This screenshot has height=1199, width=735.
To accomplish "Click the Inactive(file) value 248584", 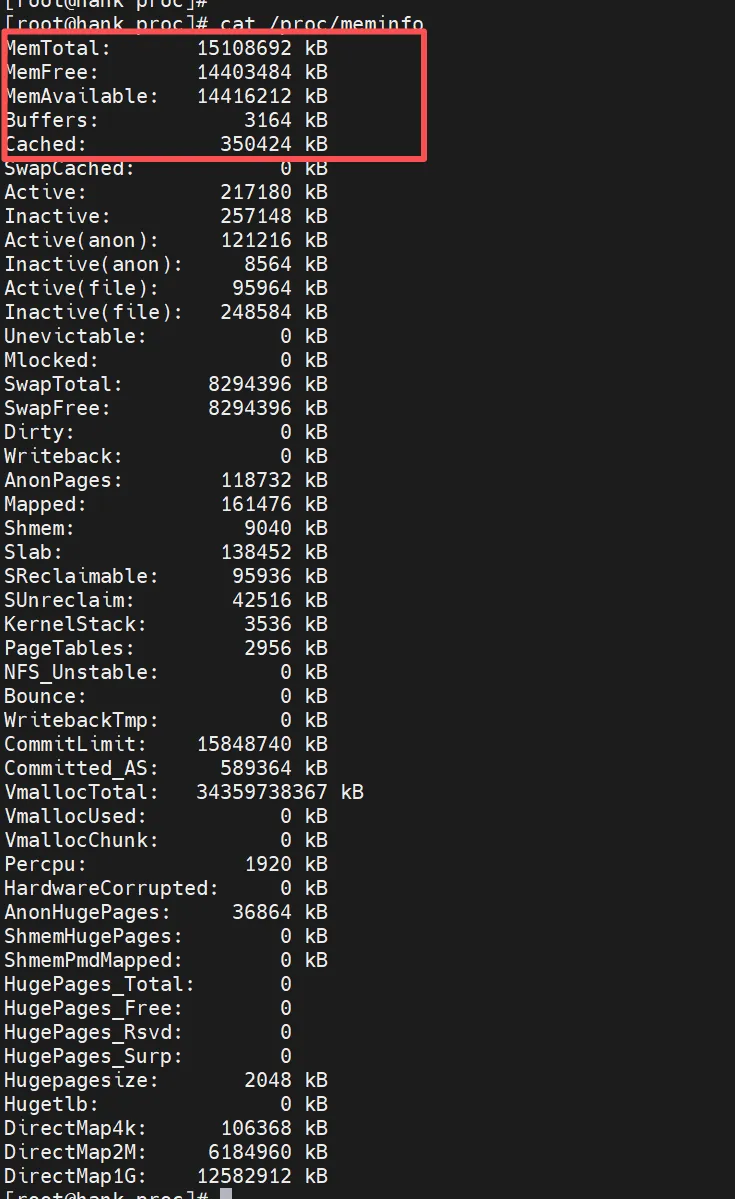I will click(256, 312).
